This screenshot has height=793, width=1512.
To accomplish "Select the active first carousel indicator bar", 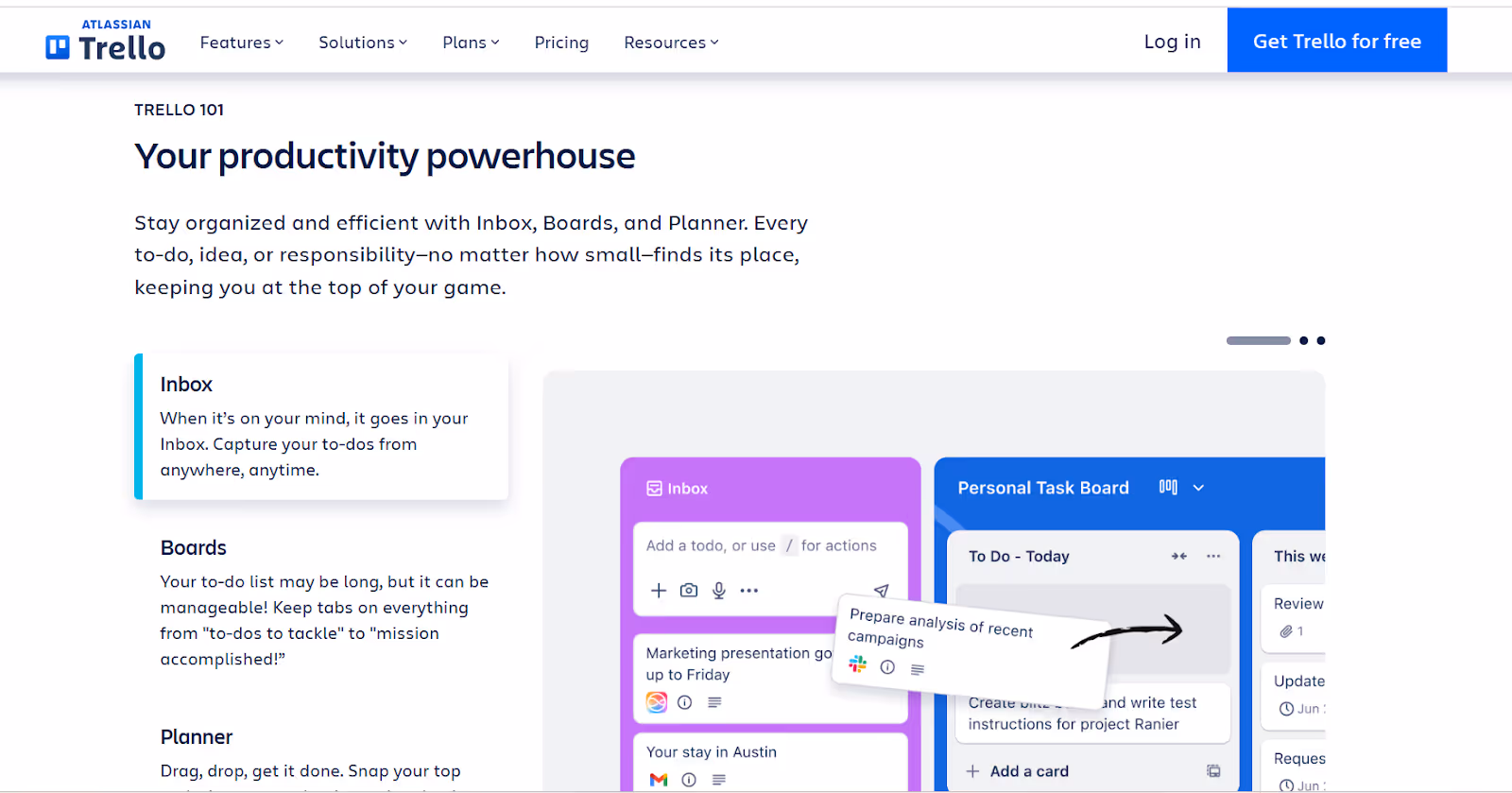I will [1258, 340].
